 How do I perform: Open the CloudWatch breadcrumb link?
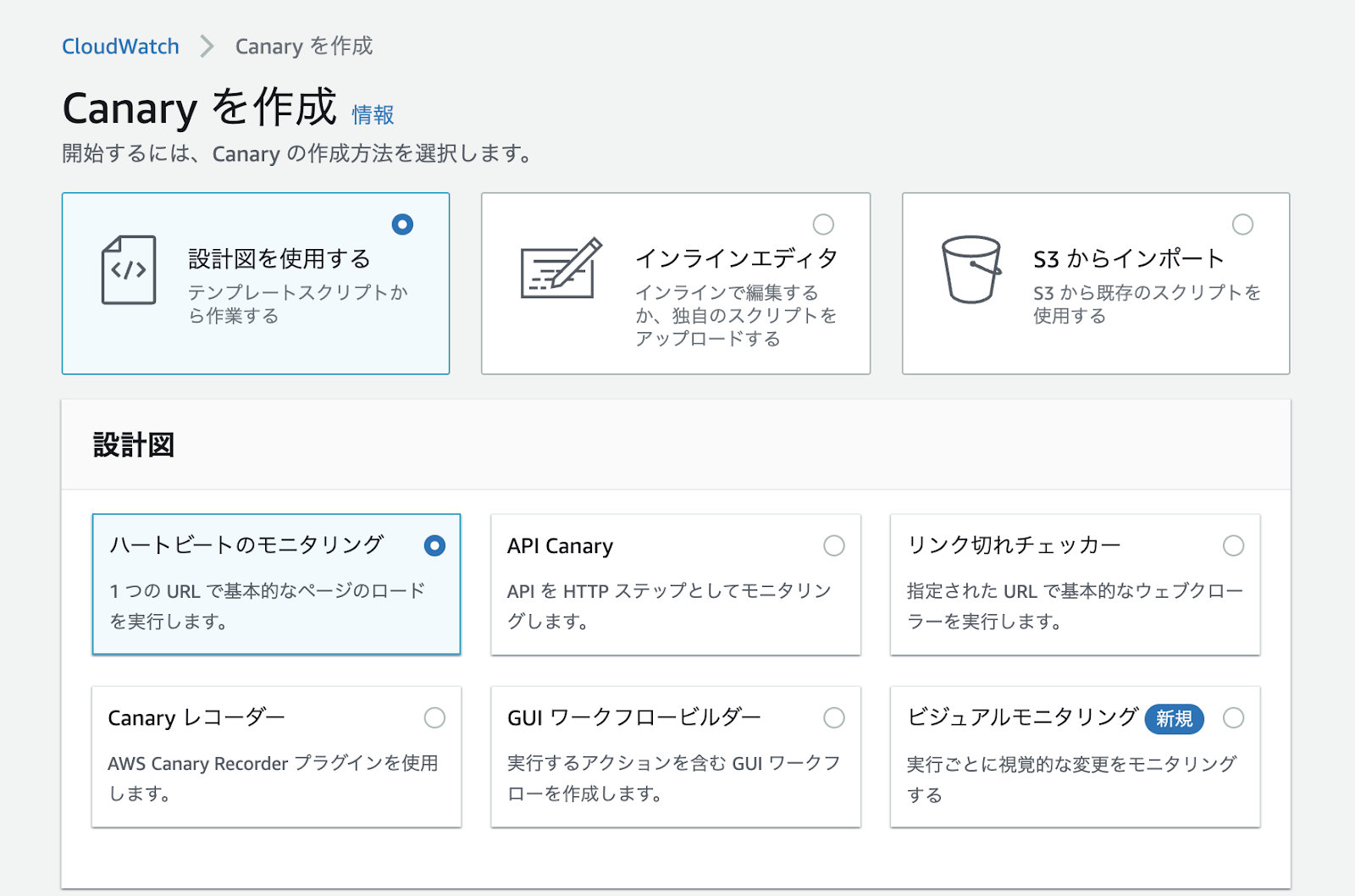pos(120,46)
